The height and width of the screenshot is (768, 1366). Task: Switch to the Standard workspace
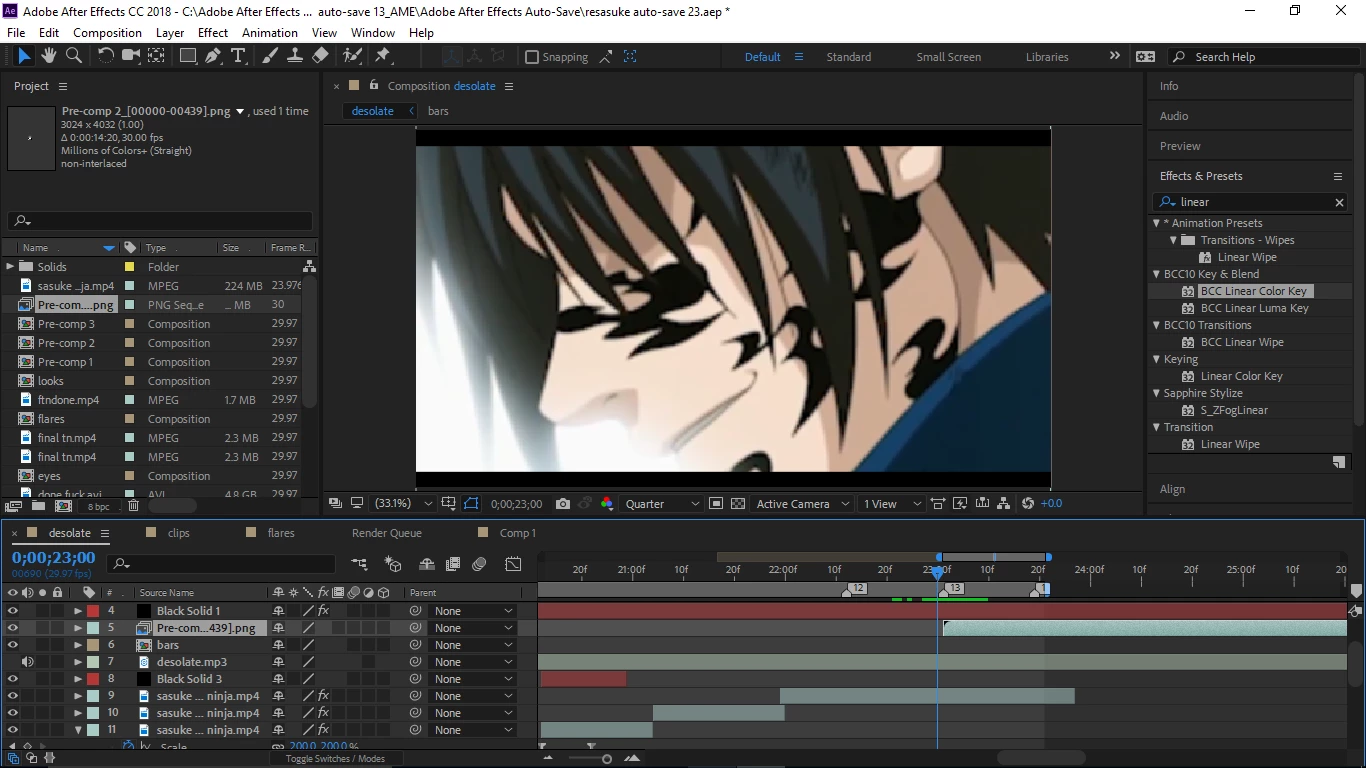pos(848,57)
